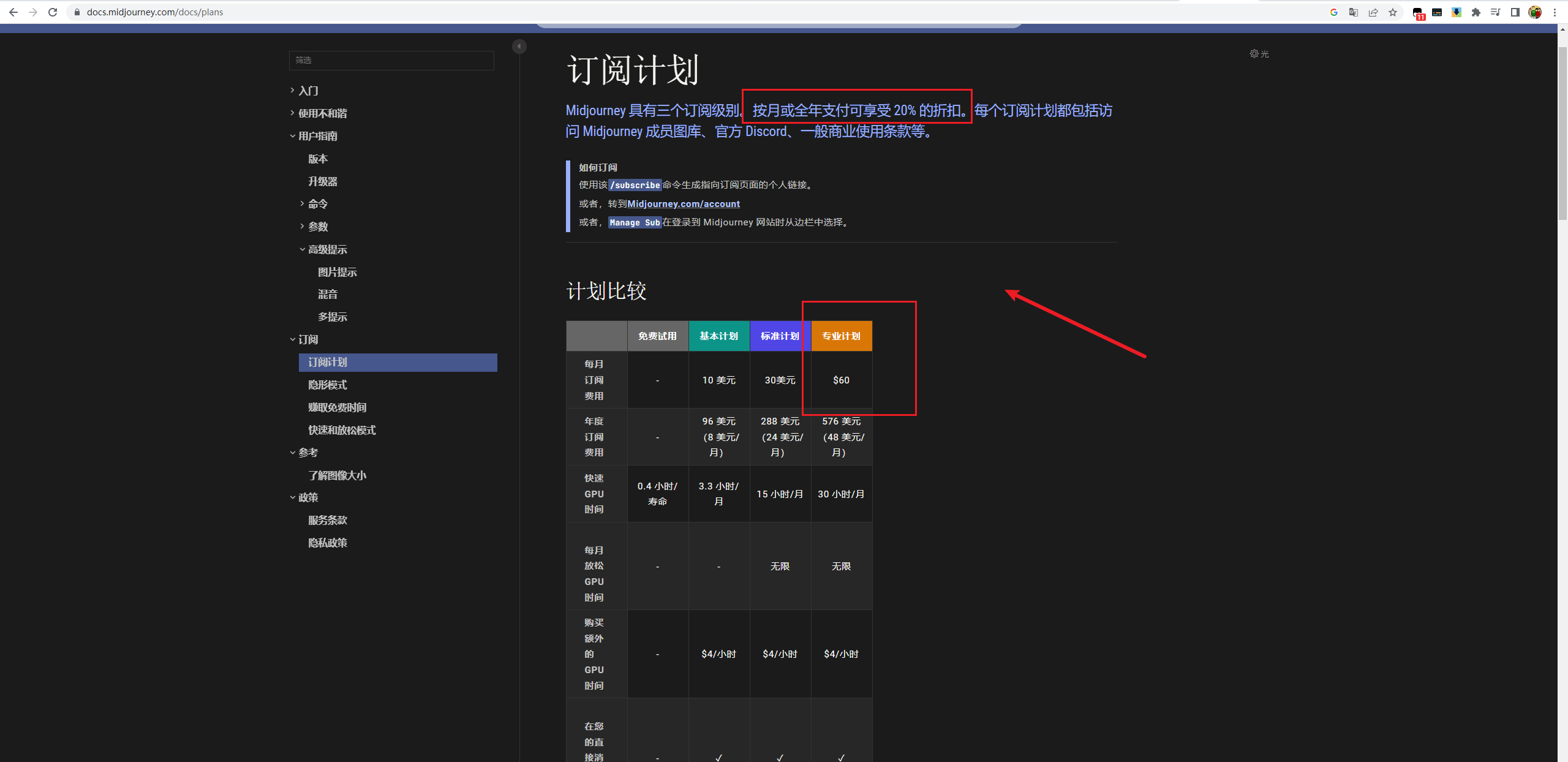Click the 15 小时/月 fast GPU cell
Viewport: 1568px width, 762px height.
point(780,494)
